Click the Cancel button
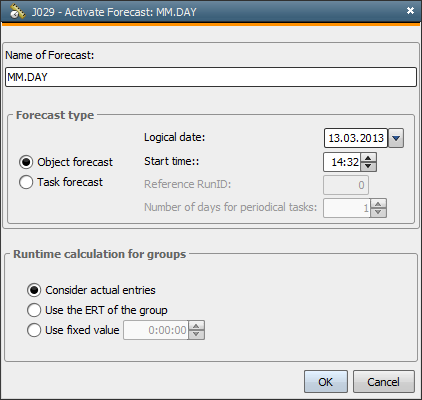 [384, 382]
